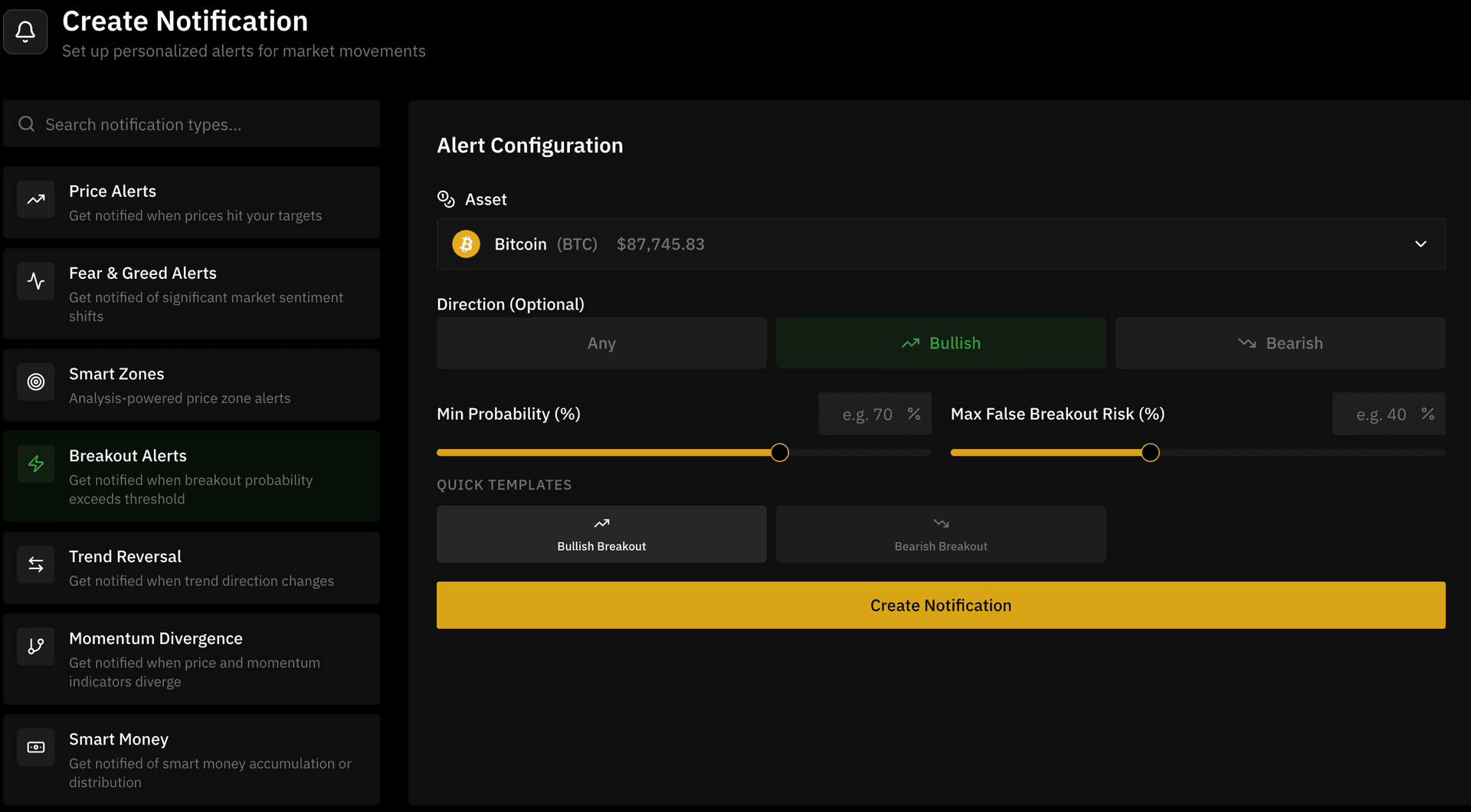Select the Bearish direction option

pos(1279,342)
